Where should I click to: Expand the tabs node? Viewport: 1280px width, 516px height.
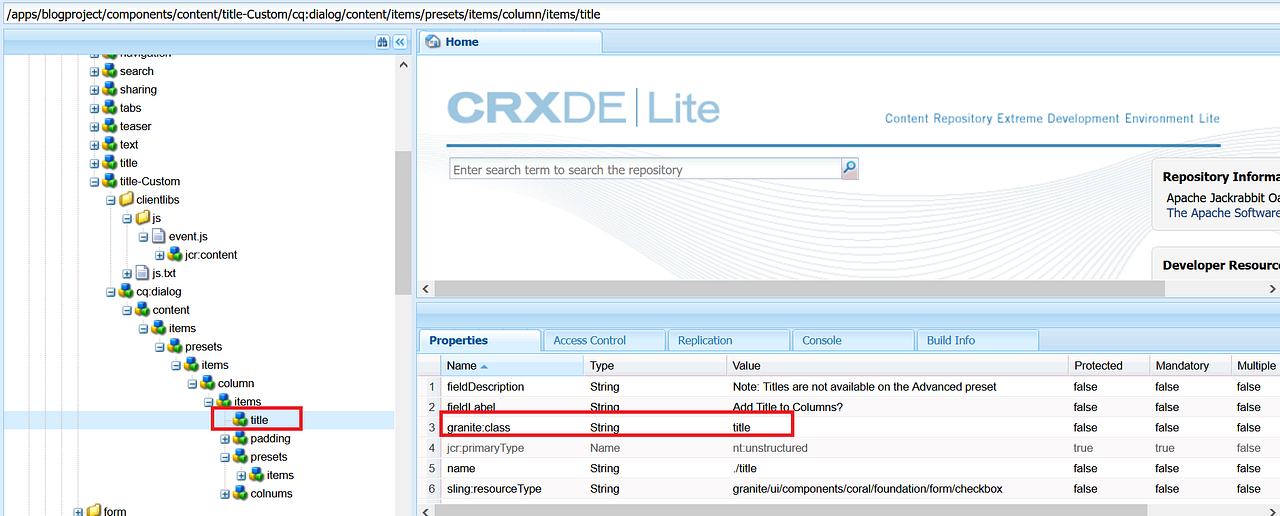(x=94, y=108)
